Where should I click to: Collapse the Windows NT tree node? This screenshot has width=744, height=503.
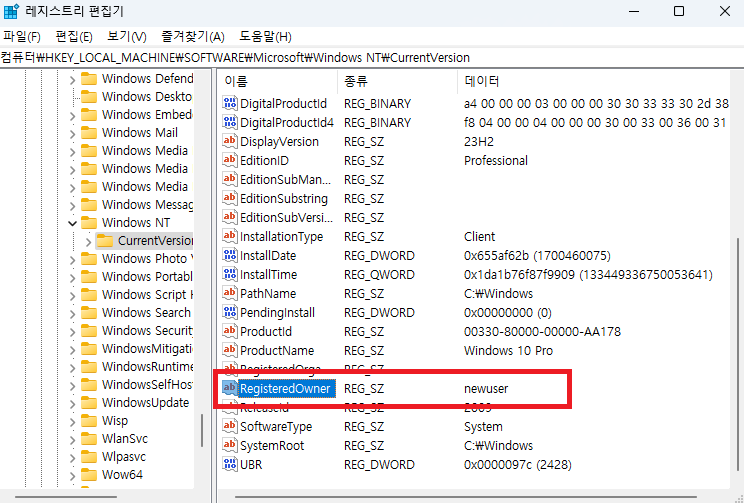[x=72, y=223]
